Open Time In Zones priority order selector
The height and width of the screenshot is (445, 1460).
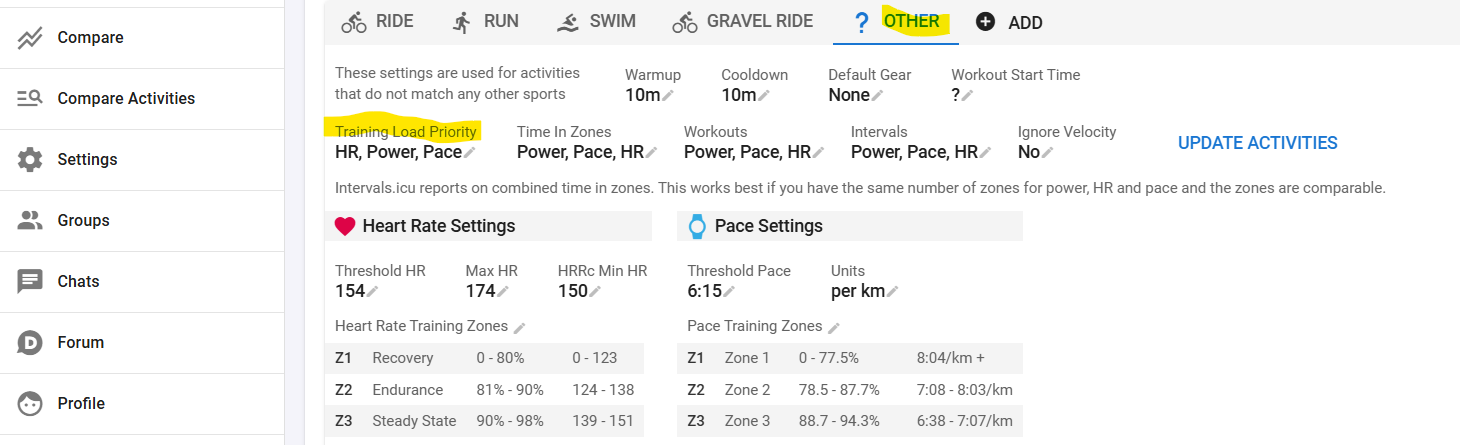652,153
